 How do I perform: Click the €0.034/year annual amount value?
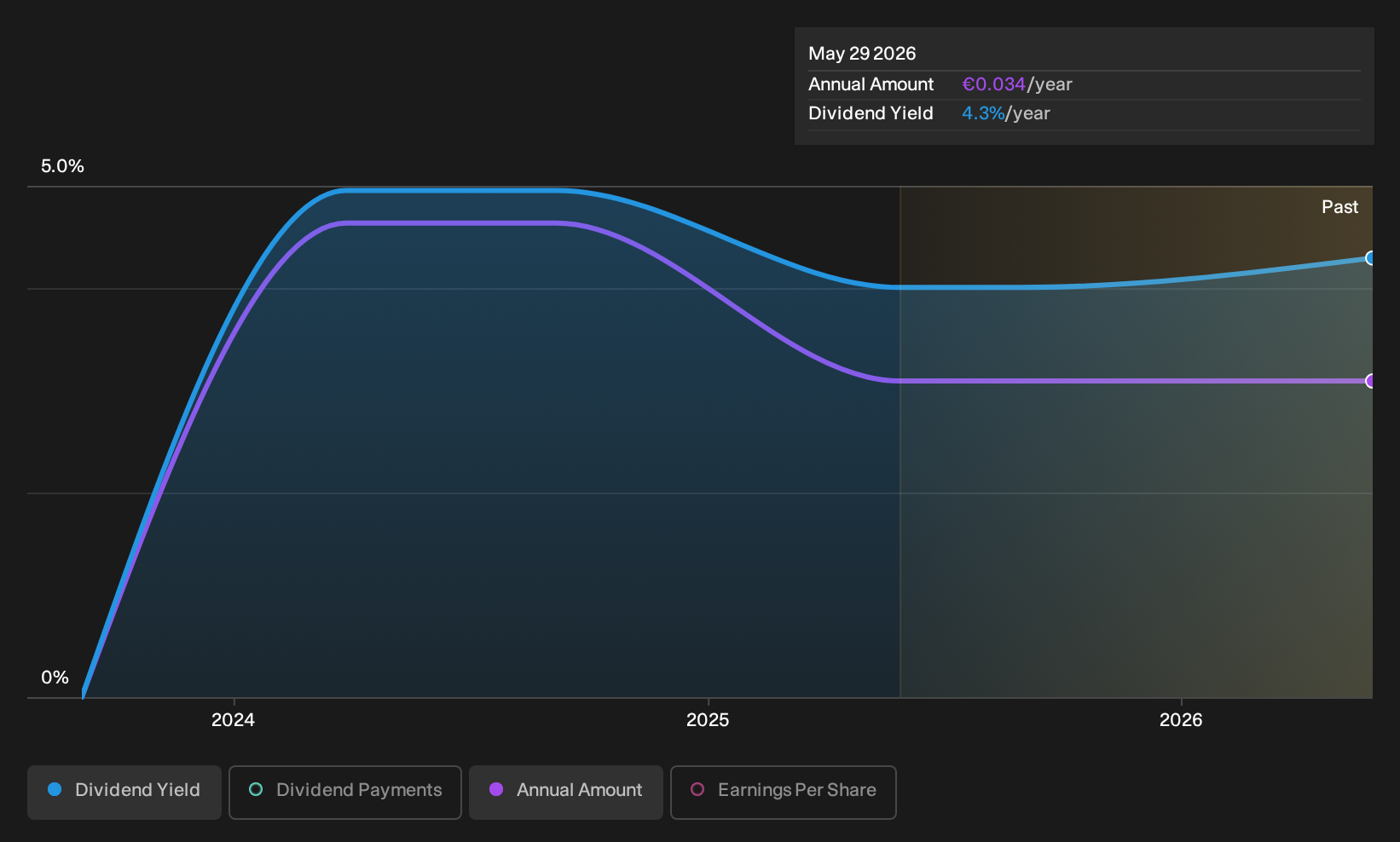coord(1016,84)
